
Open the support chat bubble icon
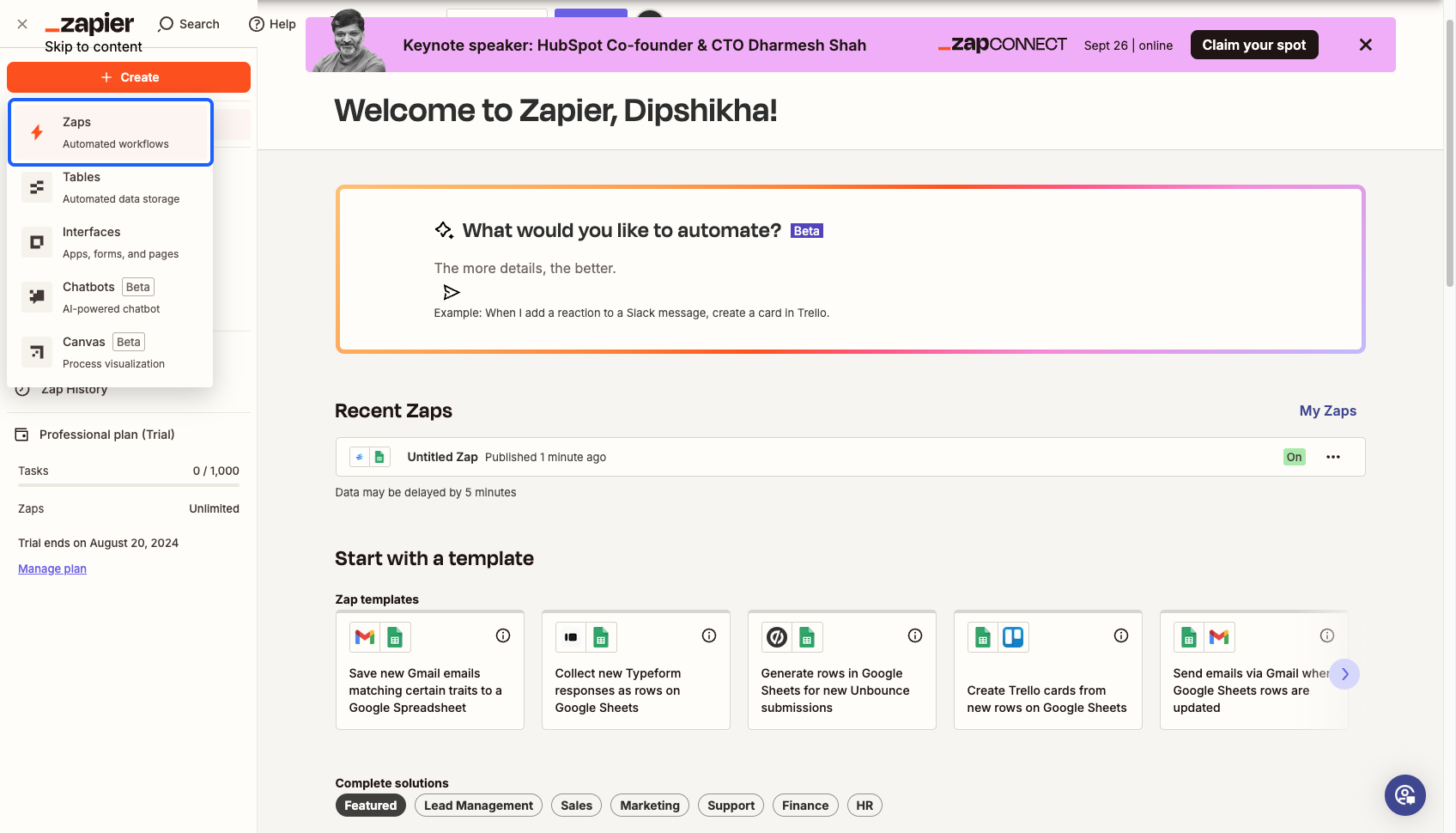point(1405,795)
